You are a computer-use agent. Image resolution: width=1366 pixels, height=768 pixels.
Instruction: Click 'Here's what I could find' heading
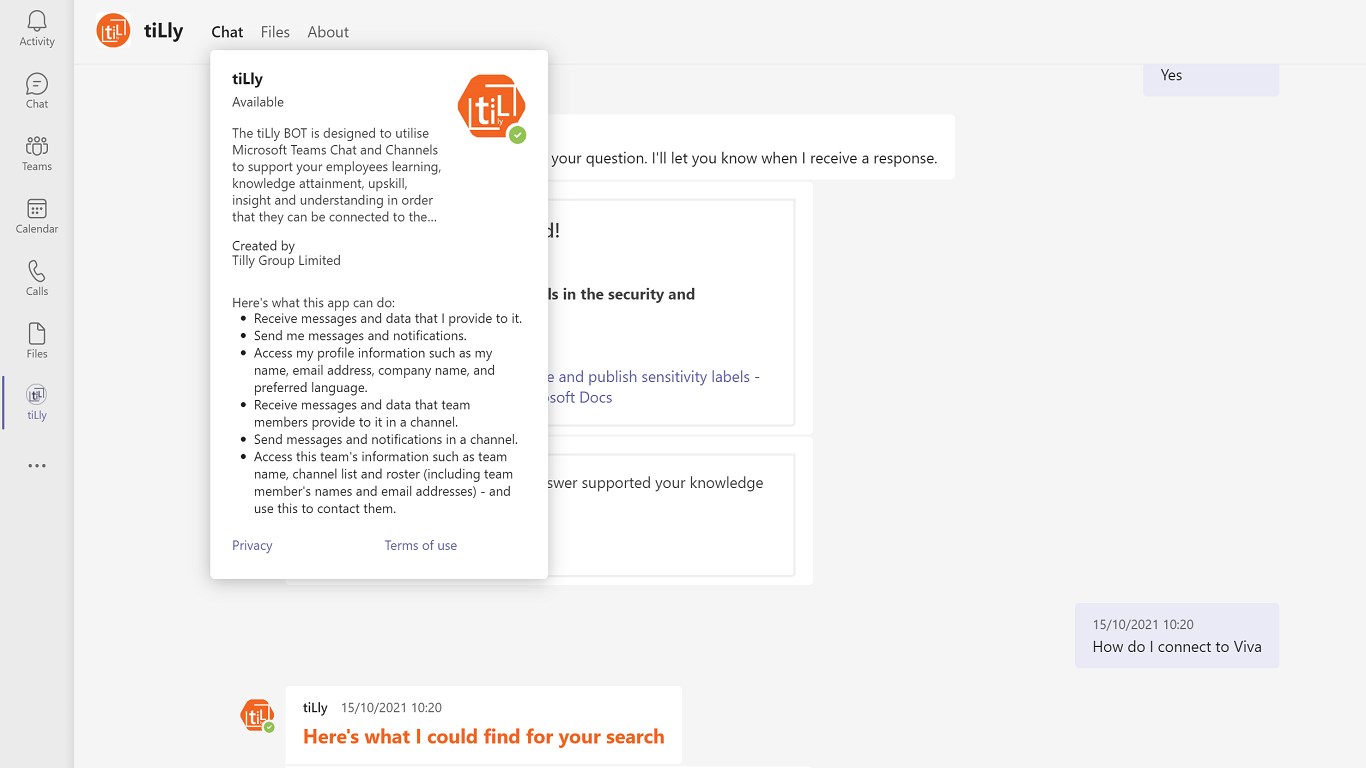click(x=484, y=737)
